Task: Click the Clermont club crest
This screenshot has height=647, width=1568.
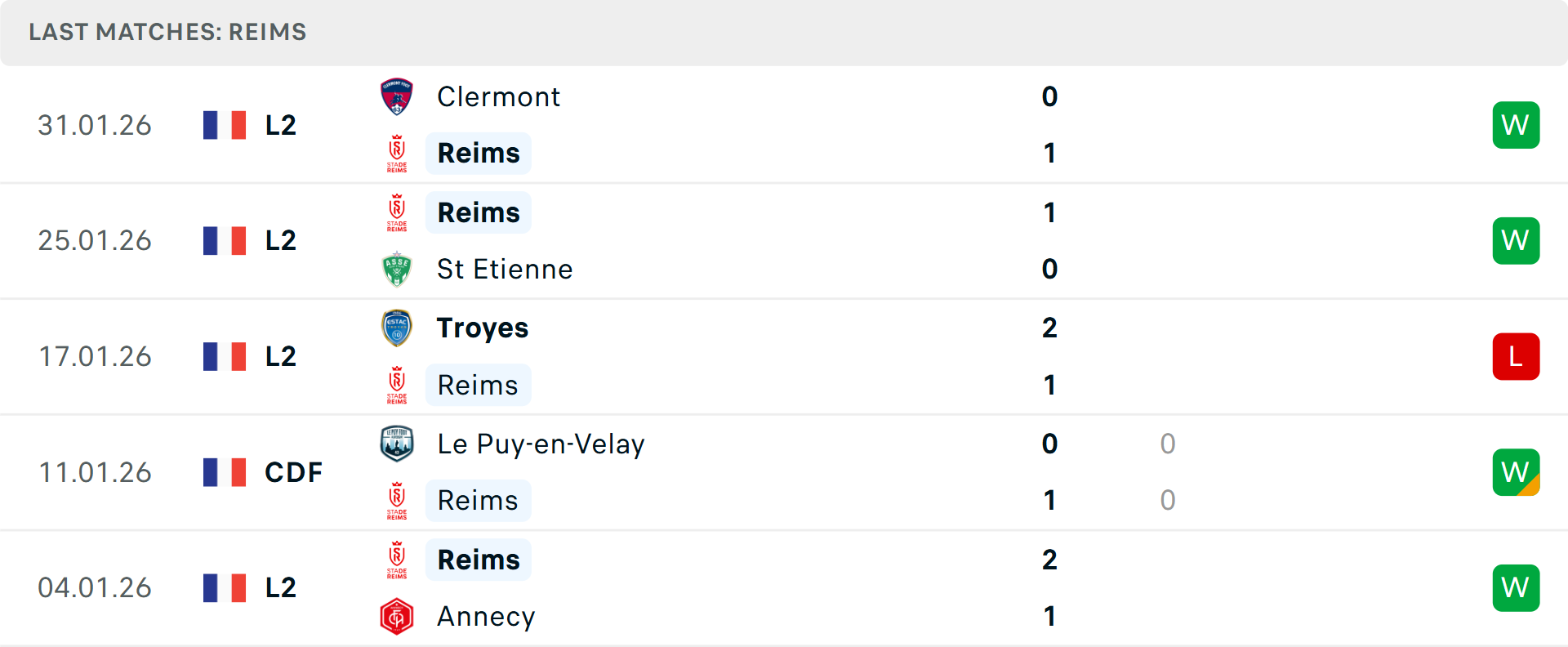Action: (x=397, y=97)
